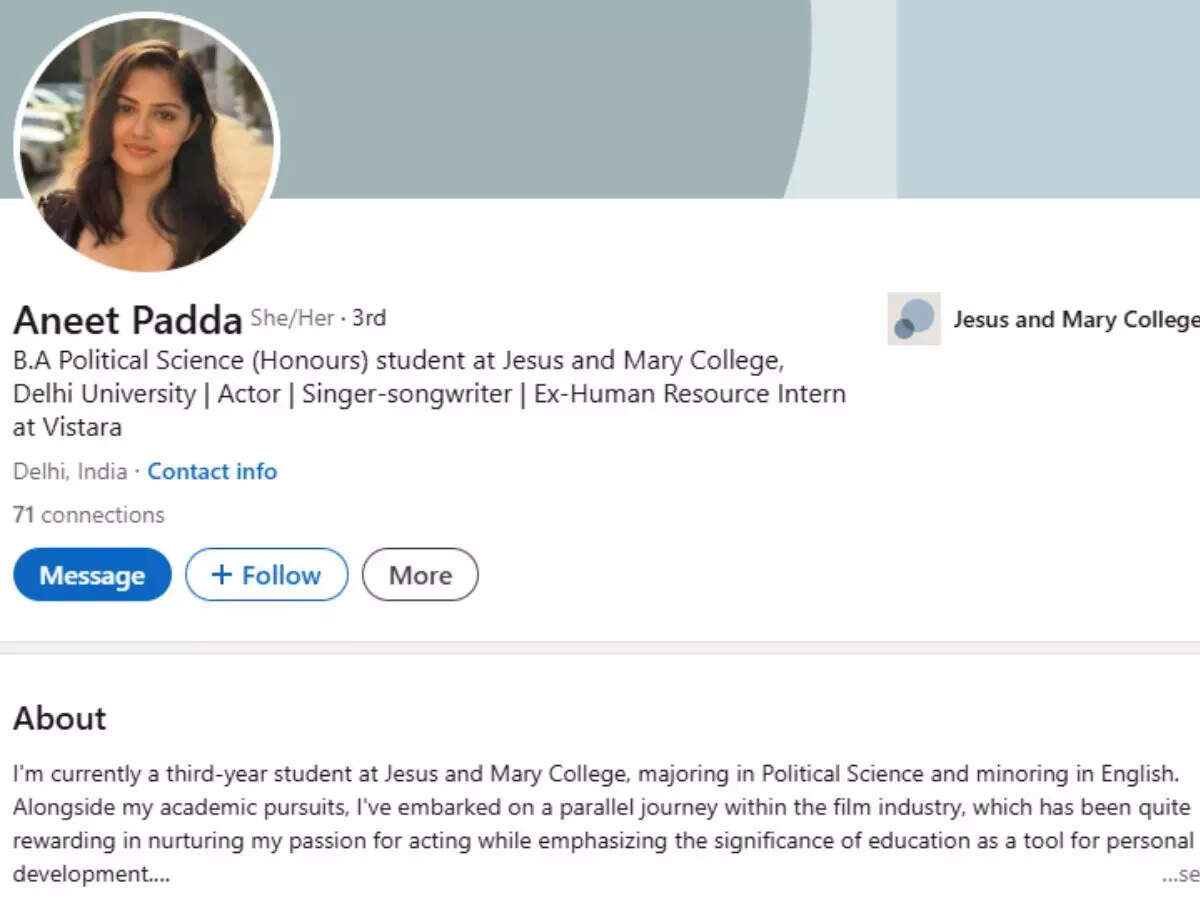Screen dimensions: 1200x900
Task: Message Aneet Padda
Action: [x=92, y=575]
